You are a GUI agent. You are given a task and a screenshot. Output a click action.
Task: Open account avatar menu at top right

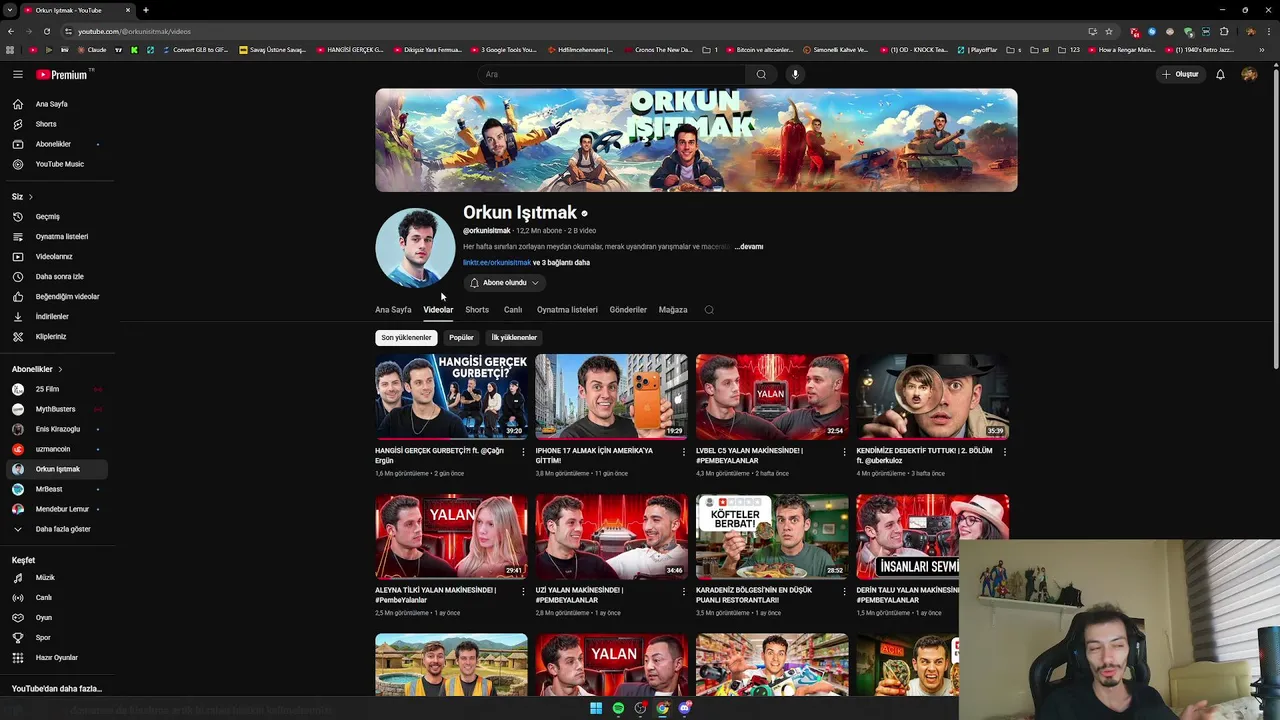point(1249,74)
